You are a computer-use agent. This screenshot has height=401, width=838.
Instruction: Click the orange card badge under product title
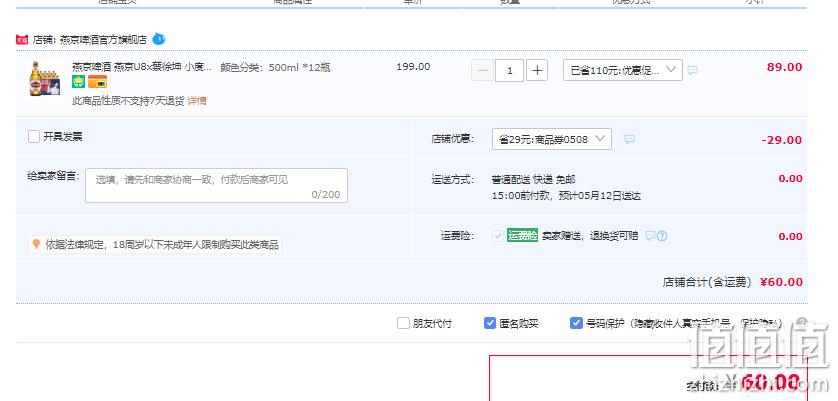97,82
